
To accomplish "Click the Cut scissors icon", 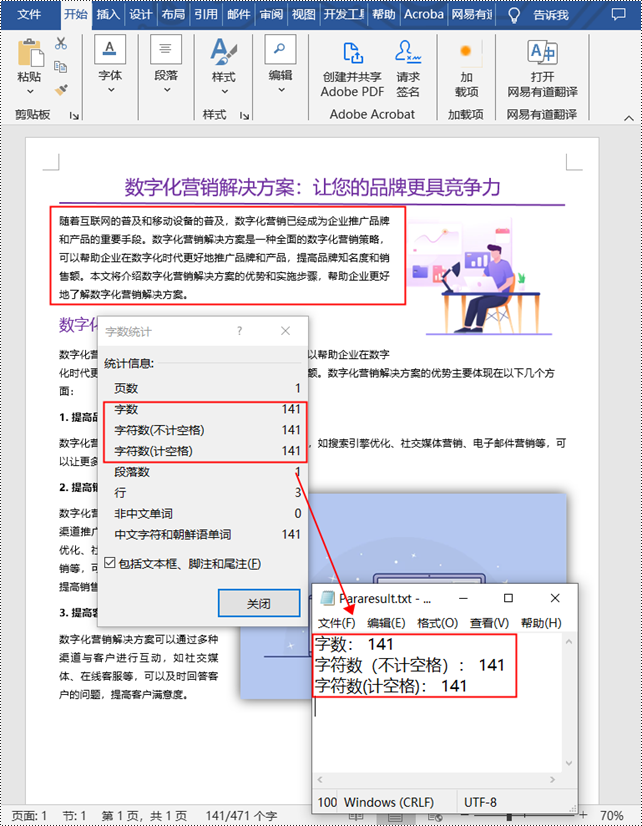I will coord(61,43).
